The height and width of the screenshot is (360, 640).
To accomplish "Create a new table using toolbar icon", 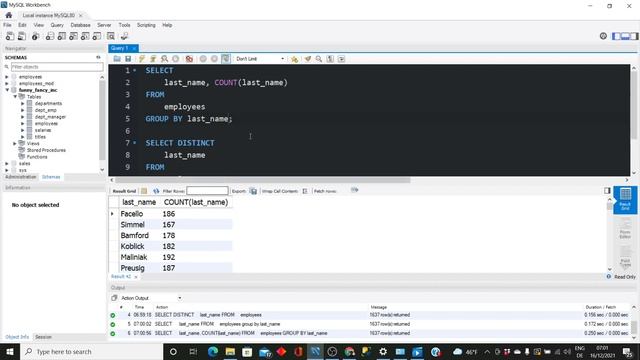I will click(x=62, y=36).
